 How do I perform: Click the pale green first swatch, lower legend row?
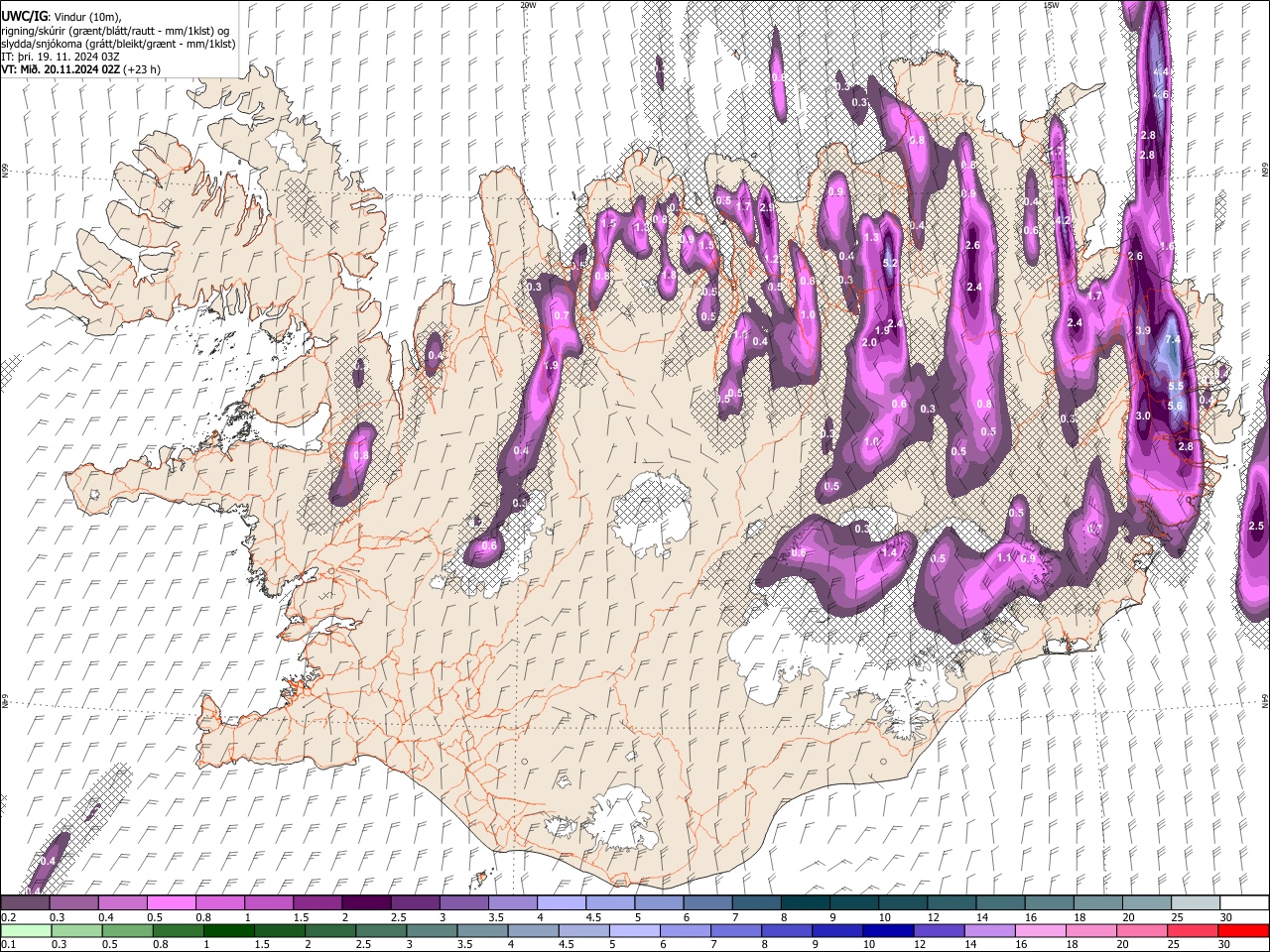pos(25,930)
